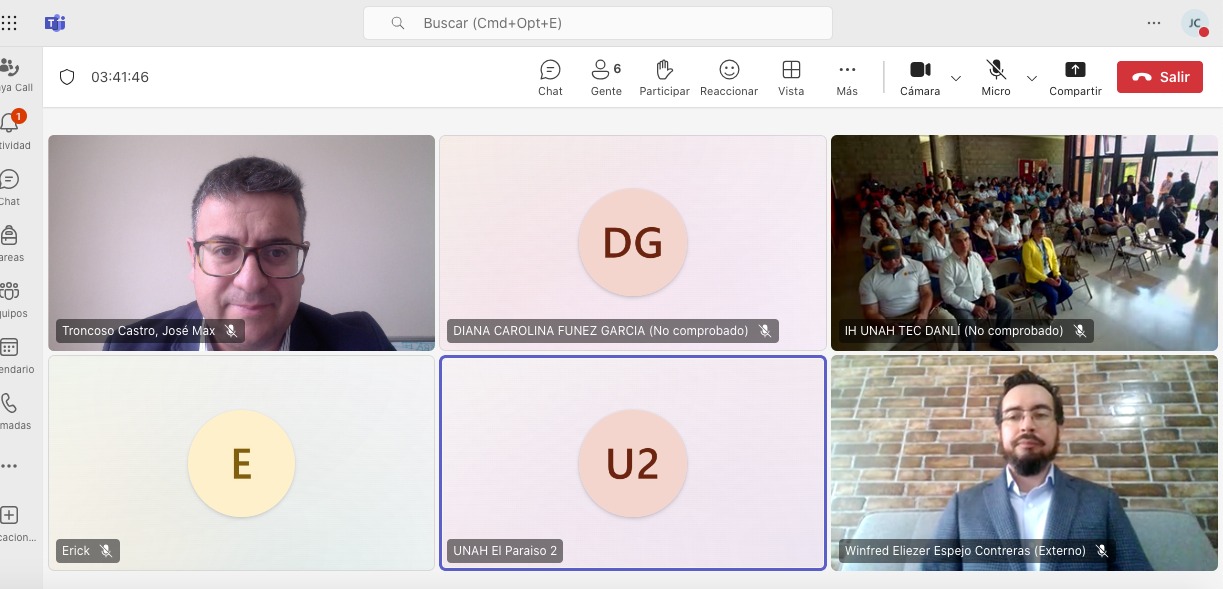Click the JC profile avatar
Screen dimensions: 1223x589
pos(1194,23)
